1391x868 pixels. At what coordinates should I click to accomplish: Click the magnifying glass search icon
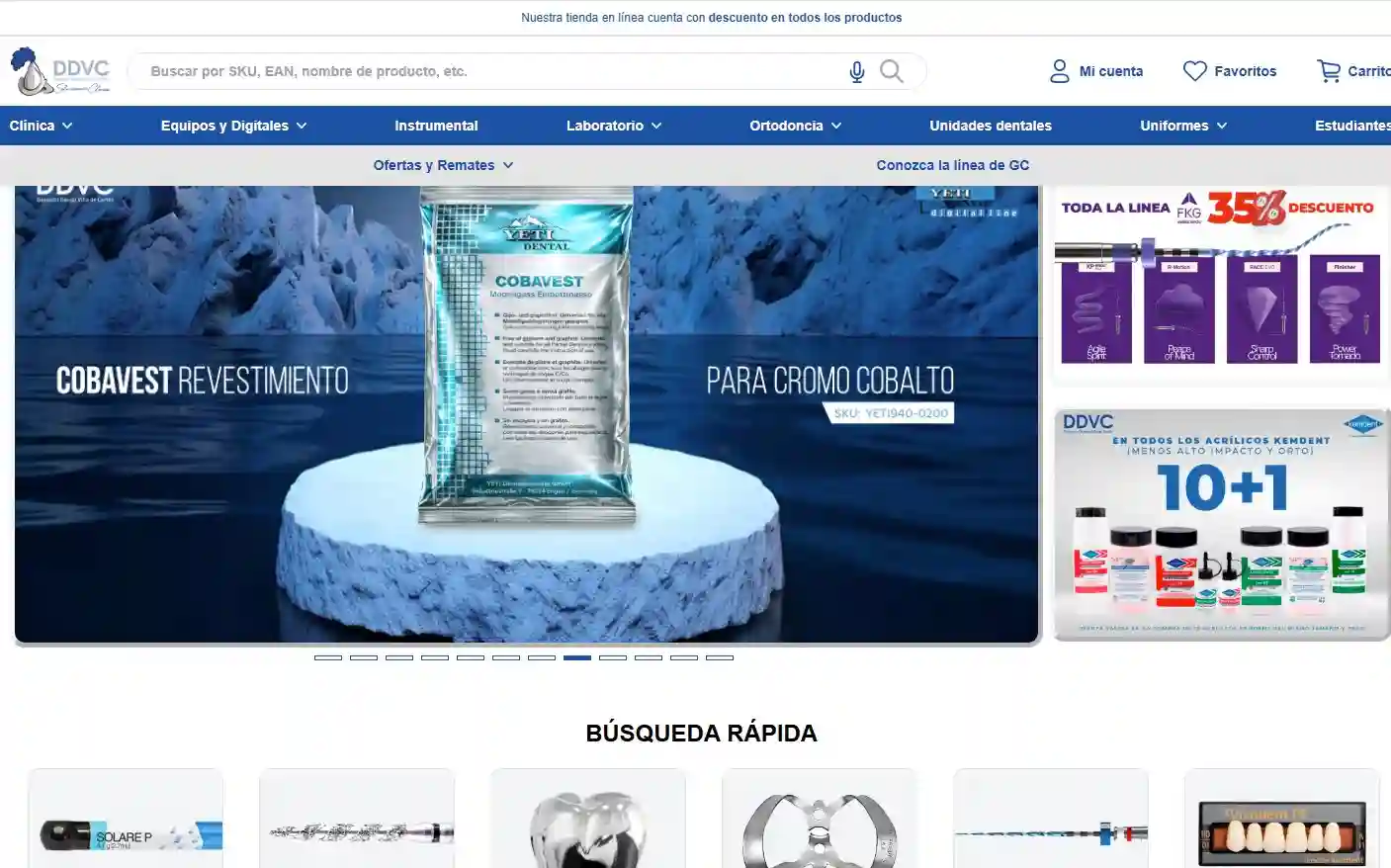click(891, 71)
